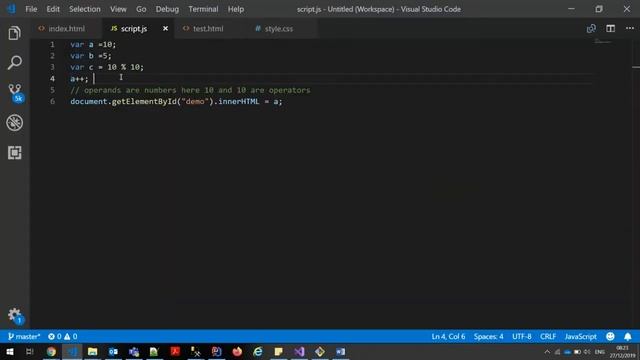640x360 pixels.
Task: Open Task View on the taskbar
Action: coord(29,351)
